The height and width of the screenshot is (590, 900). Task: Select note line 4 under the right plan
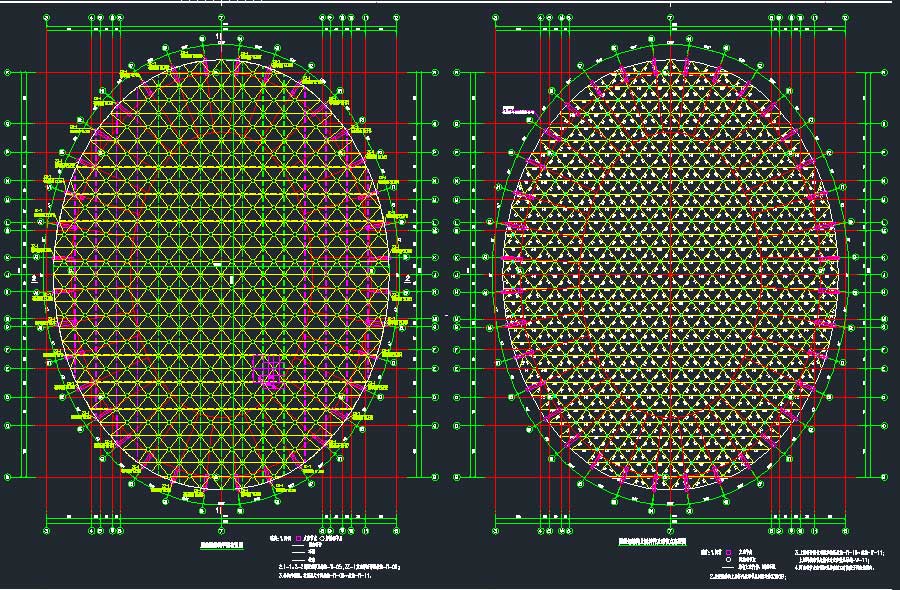point(835,568)
